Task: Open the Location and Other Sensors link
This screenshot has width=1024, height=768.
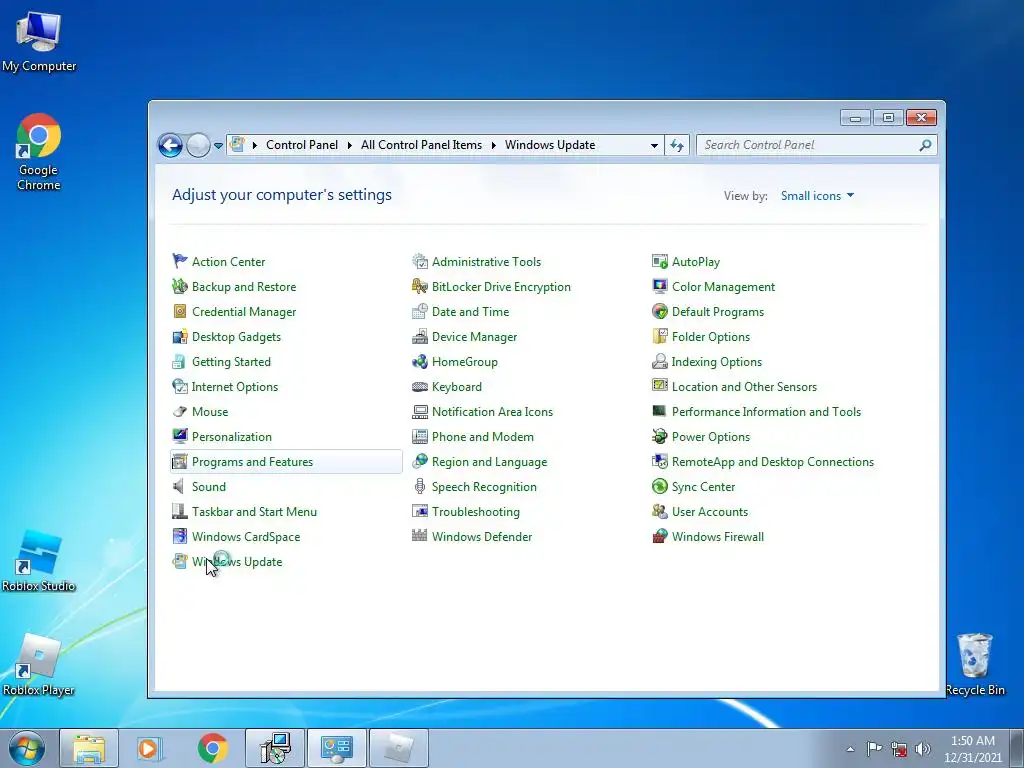Action: coord(744,387)
